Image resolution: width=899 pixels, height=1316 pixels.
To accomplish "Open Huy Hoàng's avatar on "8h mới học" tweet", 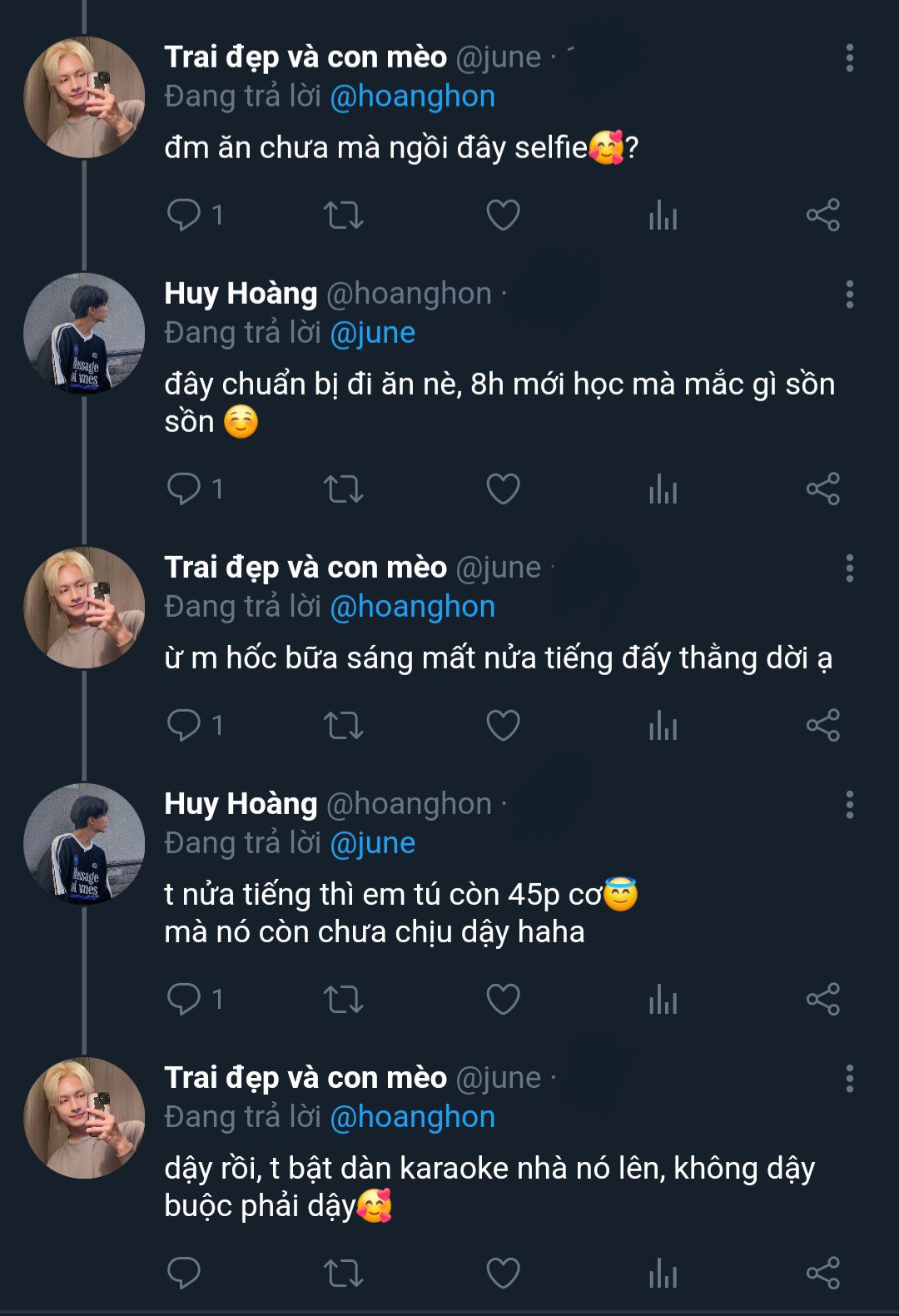I will pyautogui.click(x=84, y=334).
